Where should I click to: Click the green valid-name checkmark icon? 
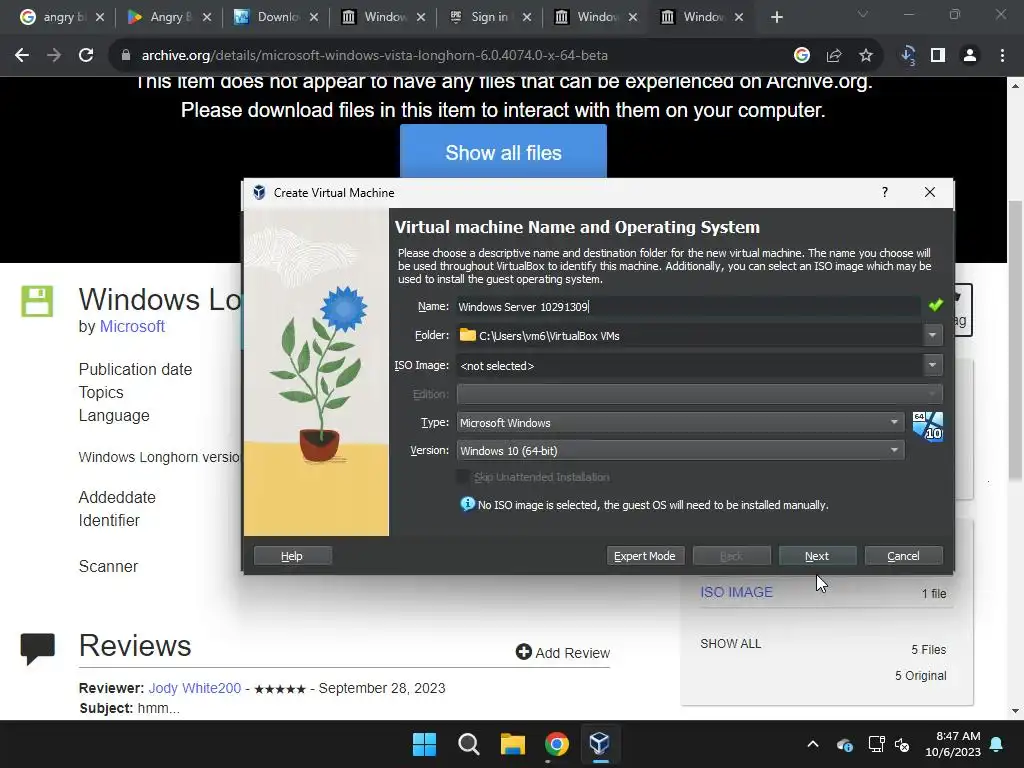[x=936, y=305]
